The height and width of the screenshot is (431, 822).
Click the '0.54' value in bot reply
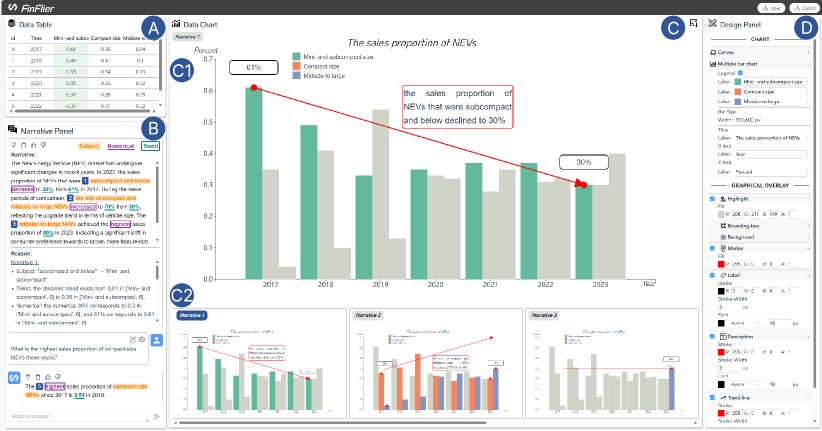tap(79, 395)
